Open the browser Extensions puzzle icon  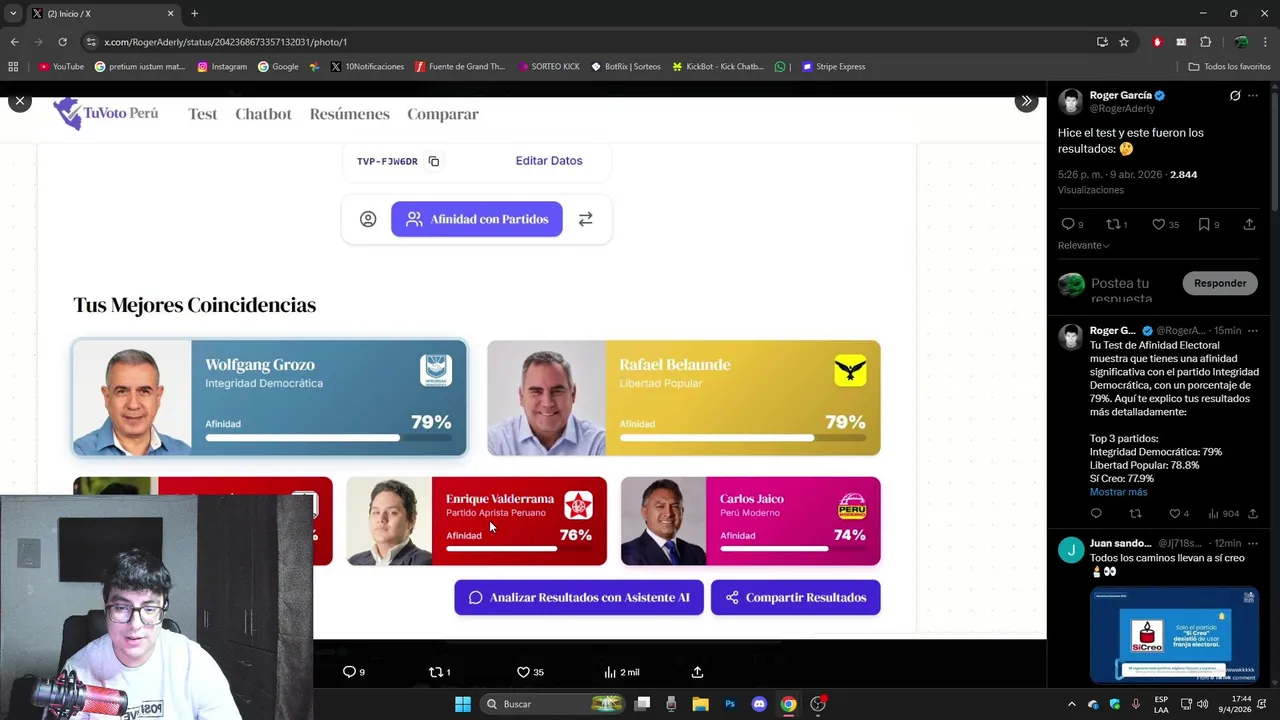click(x=1205, y=42)
